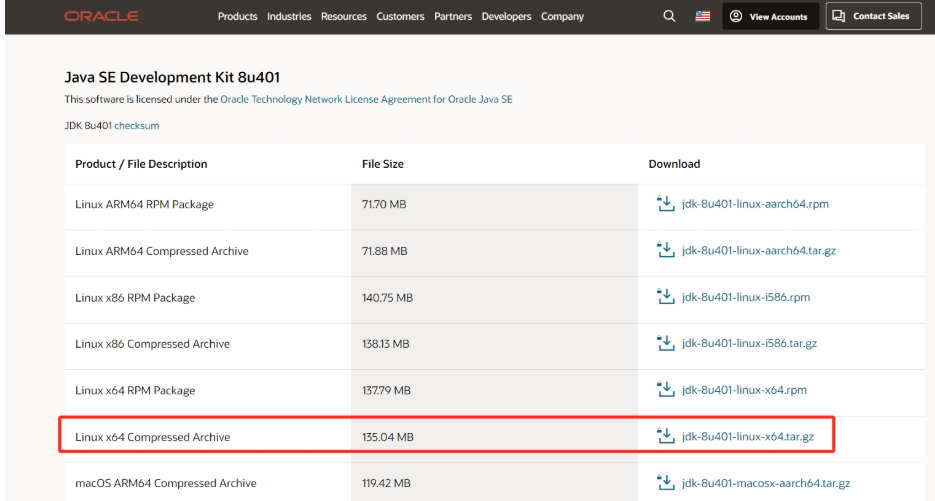Open the Customers menu
The width and height of the screenshot is (935, 501).
click(x=400, y=17)
